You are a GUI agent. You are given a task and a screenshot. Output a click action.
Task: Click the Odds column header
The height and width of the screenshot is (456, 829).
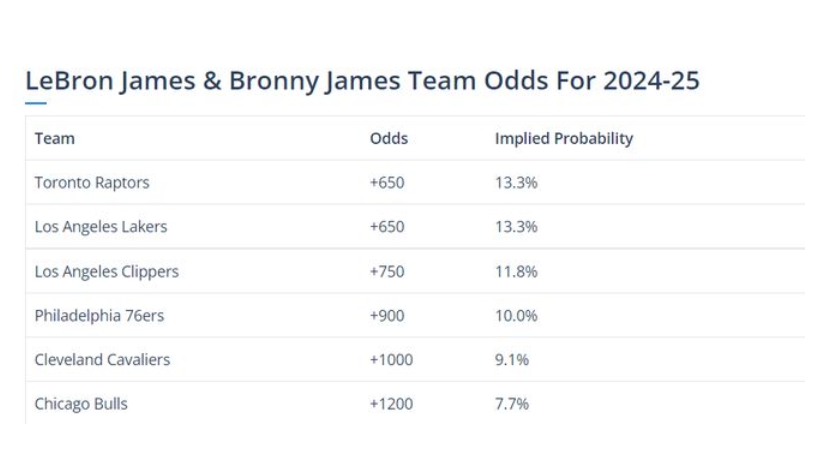click(389, 139)
